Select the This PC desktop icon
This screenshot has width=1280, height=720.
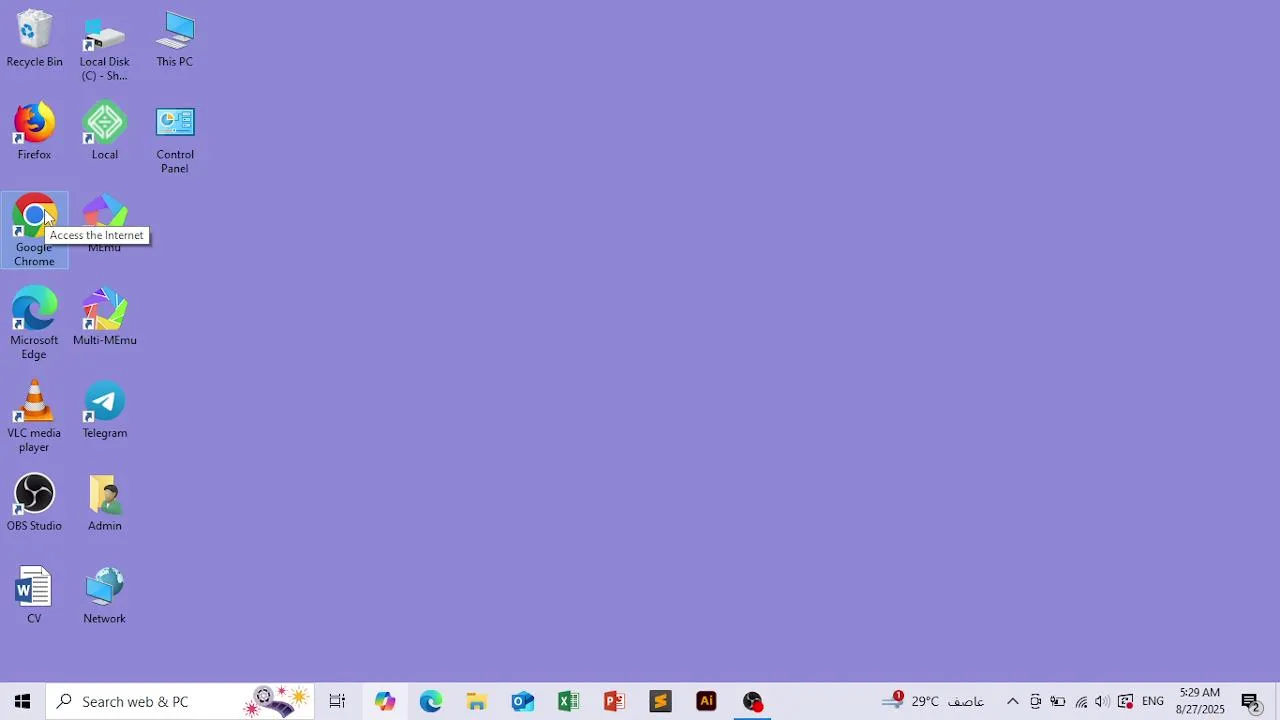174,38
